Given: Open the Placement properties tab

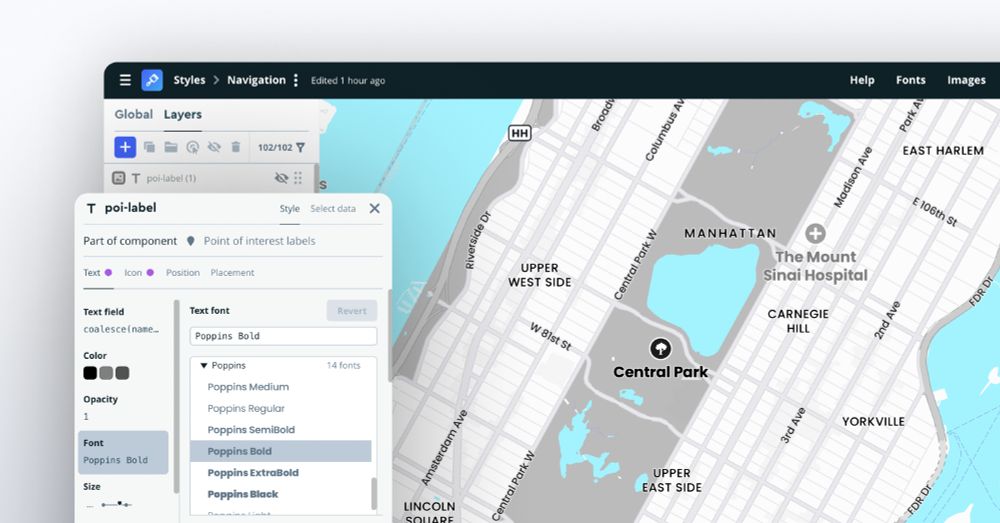Looking at the screenshot, I should [x=232, y=272].
